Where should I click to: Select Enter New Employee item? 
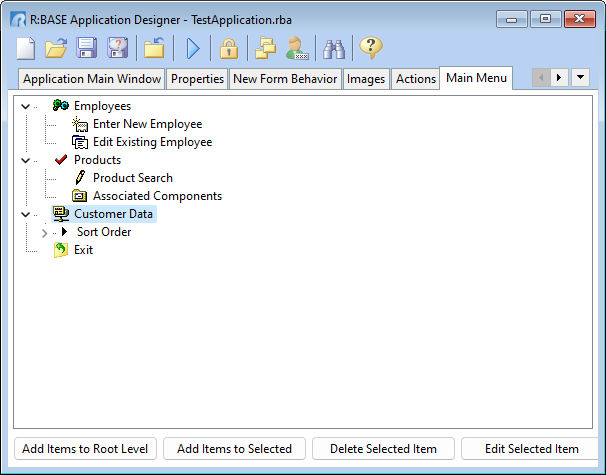[x=148, y=124]
